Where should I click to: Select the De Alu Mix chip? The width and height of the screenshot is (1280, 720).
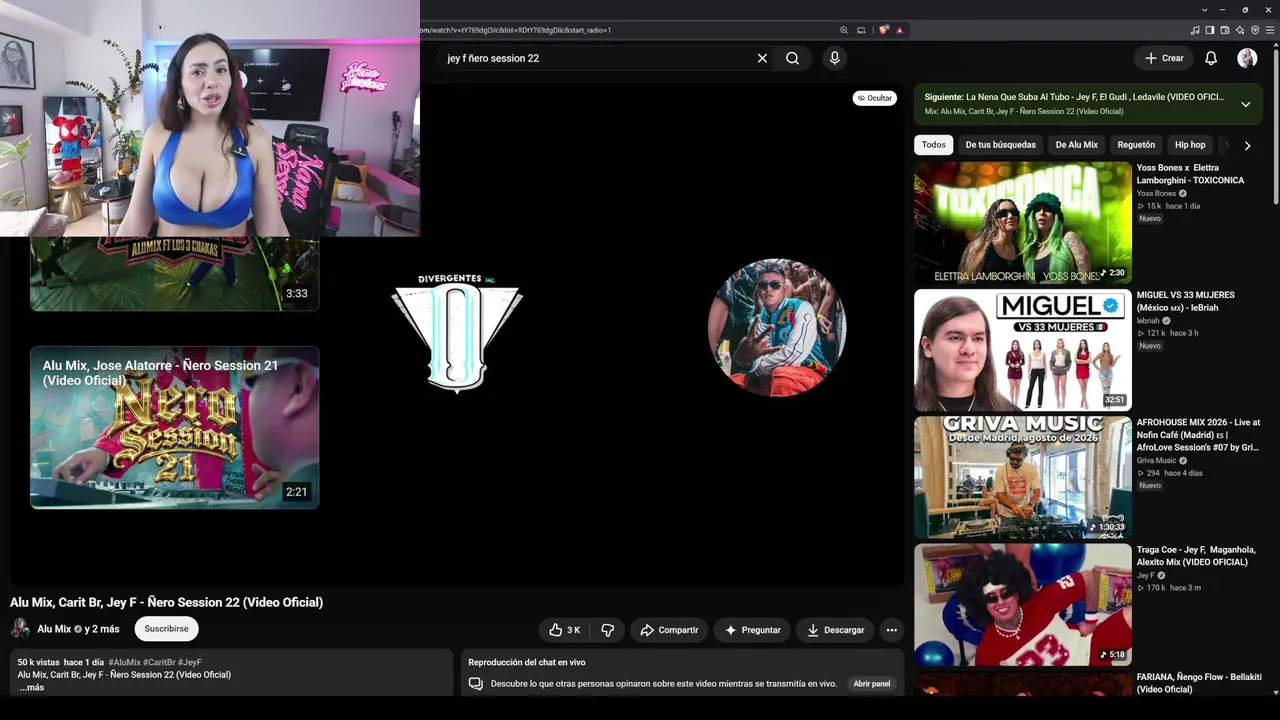click(x=1076, y=145)
